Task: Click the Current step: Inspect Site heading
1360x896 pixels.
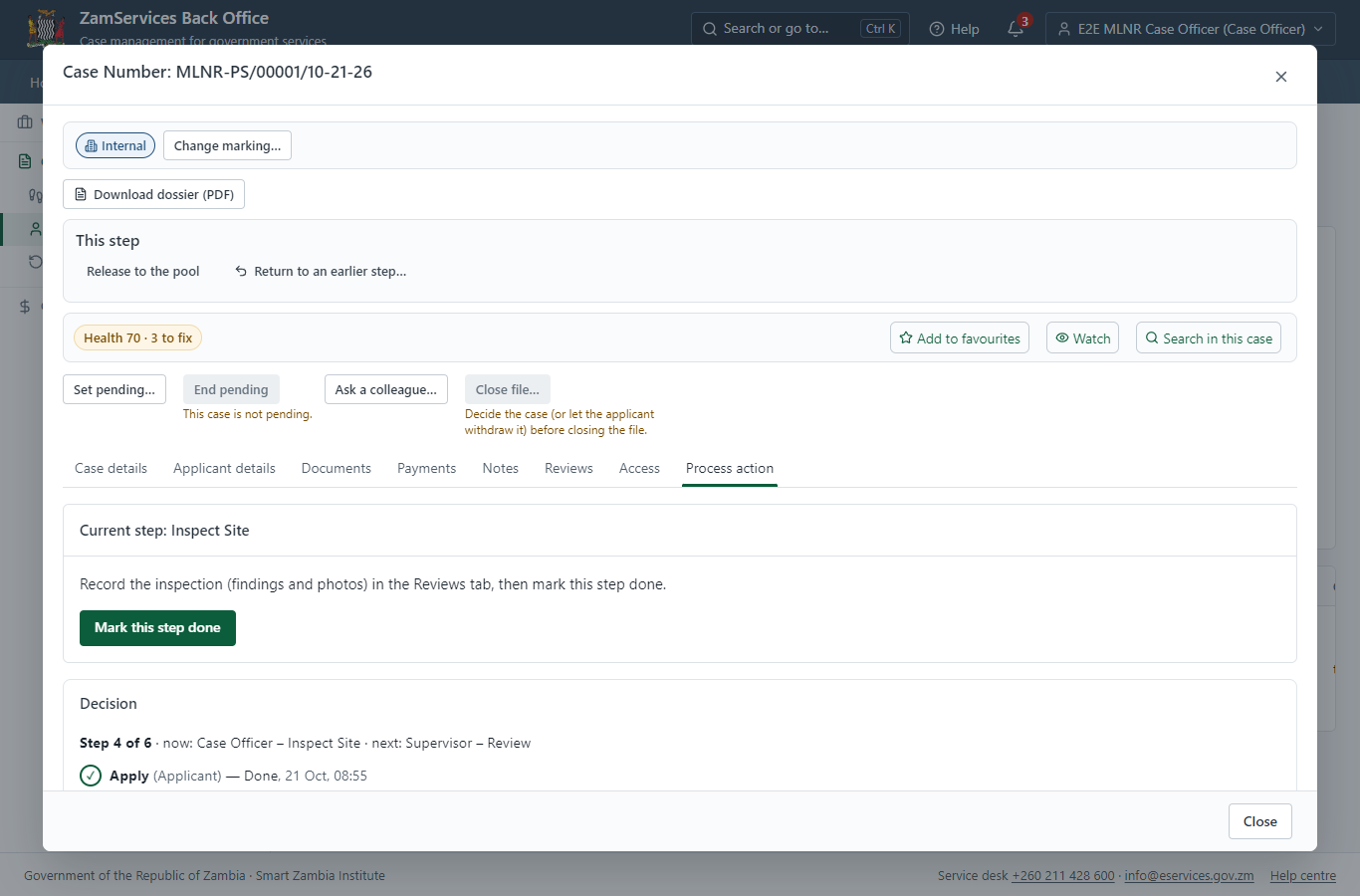Action: point(164,531)
